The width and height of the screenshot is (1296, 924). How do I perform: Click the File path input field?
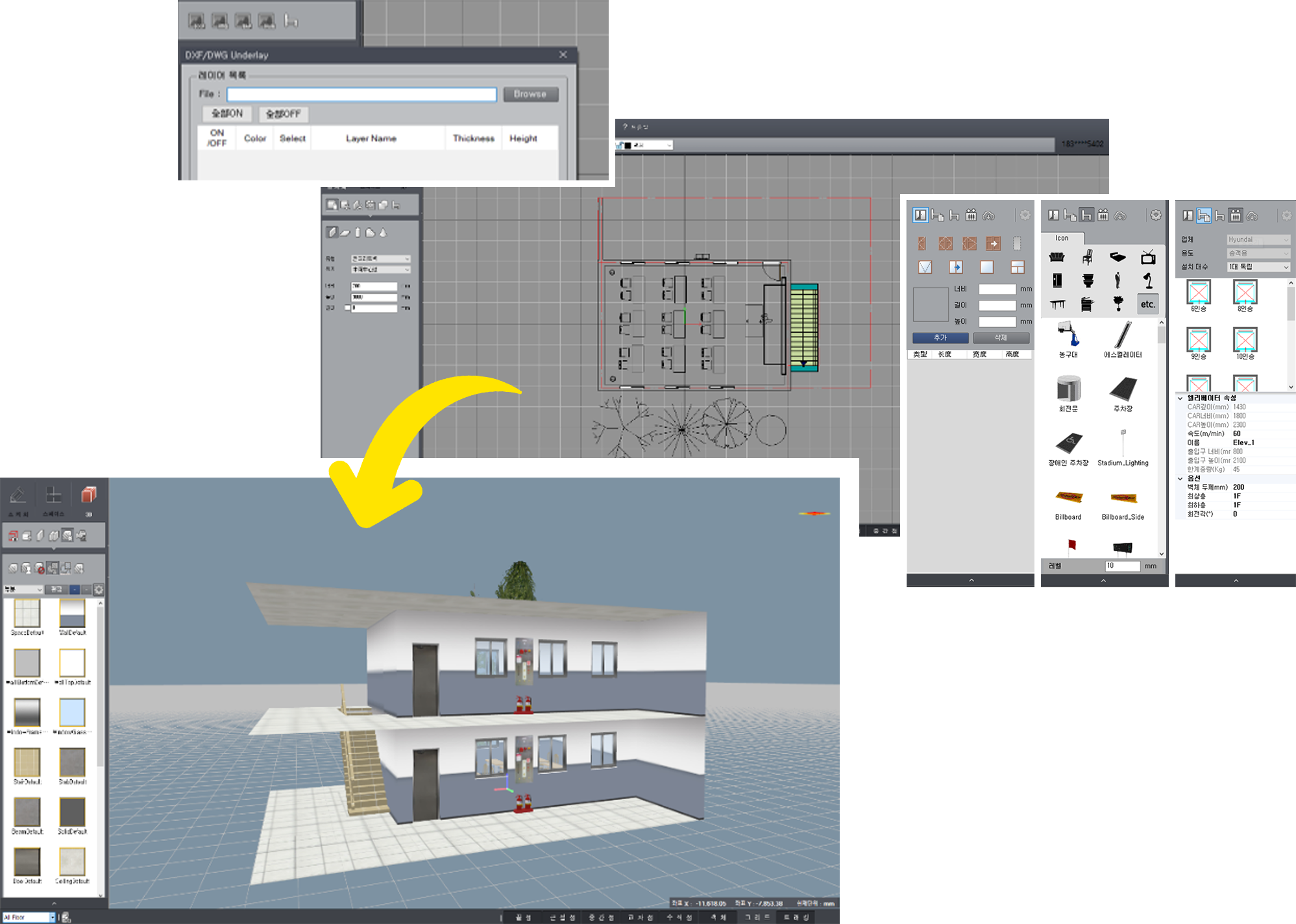(x=361, y=94)
